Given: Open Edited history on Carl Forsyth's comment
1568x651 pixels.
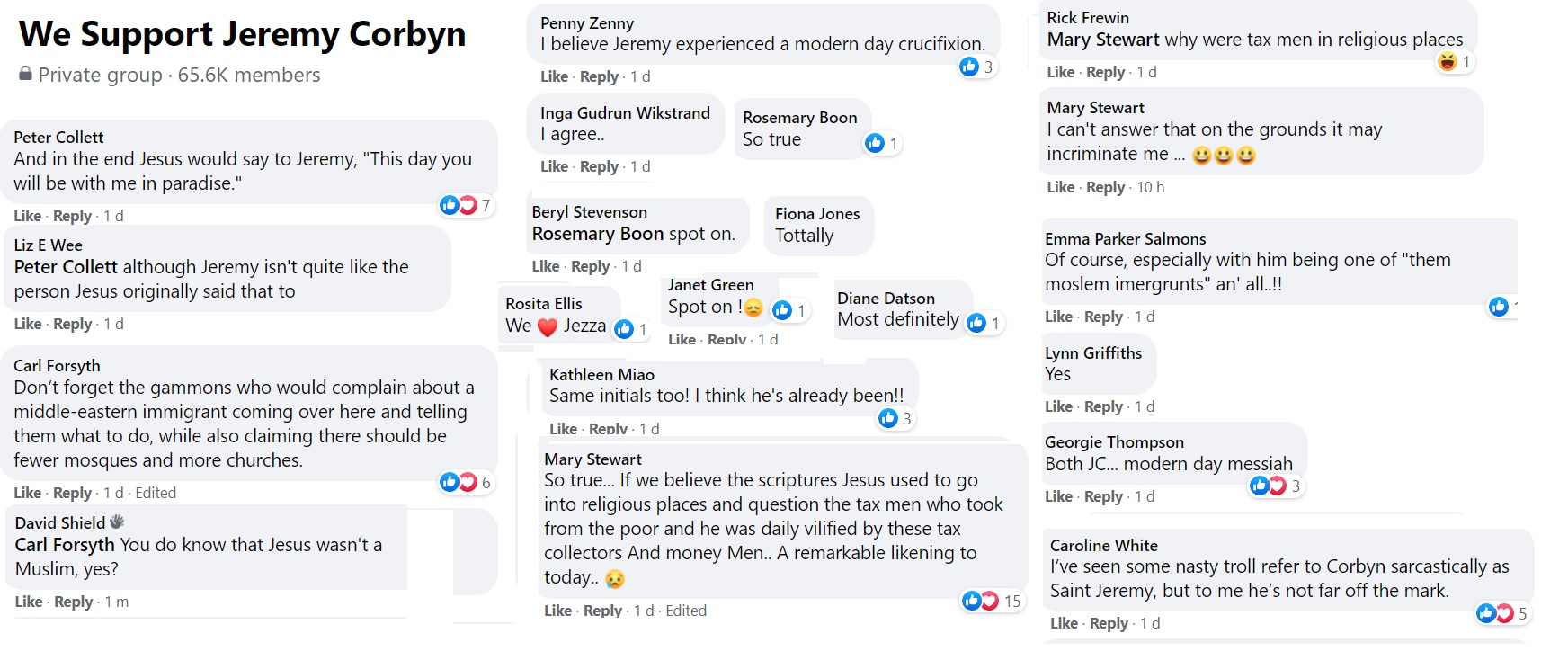Looking at the screenshot, I should [x=156, y=493].
